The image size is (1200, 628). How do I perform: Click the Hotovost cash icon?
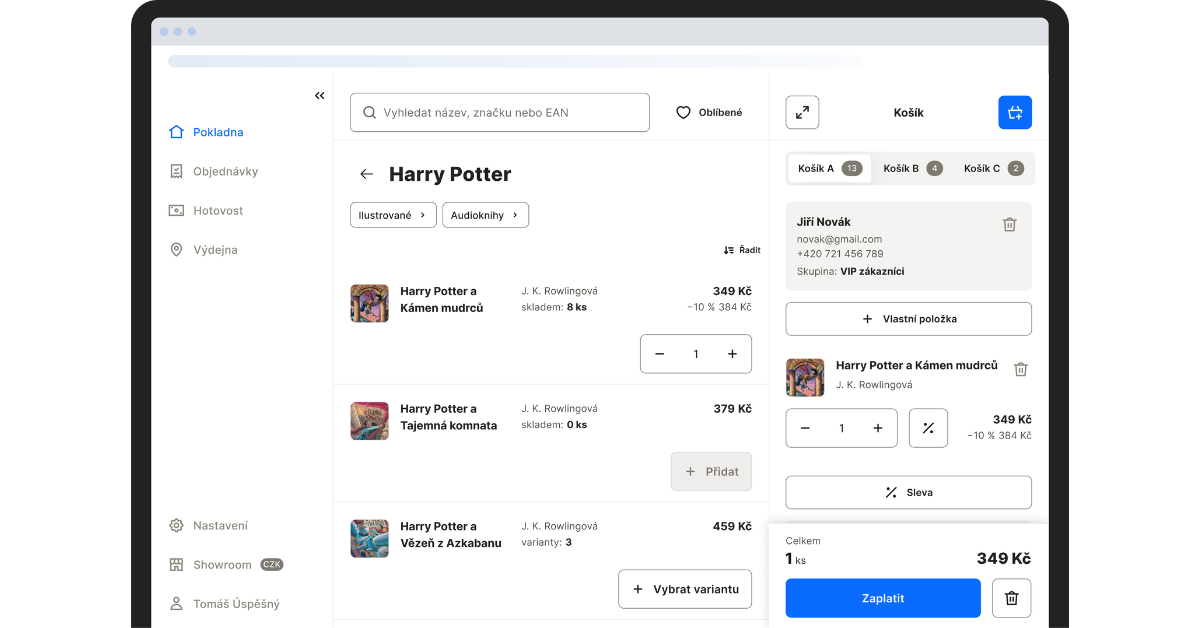point(177,211)
